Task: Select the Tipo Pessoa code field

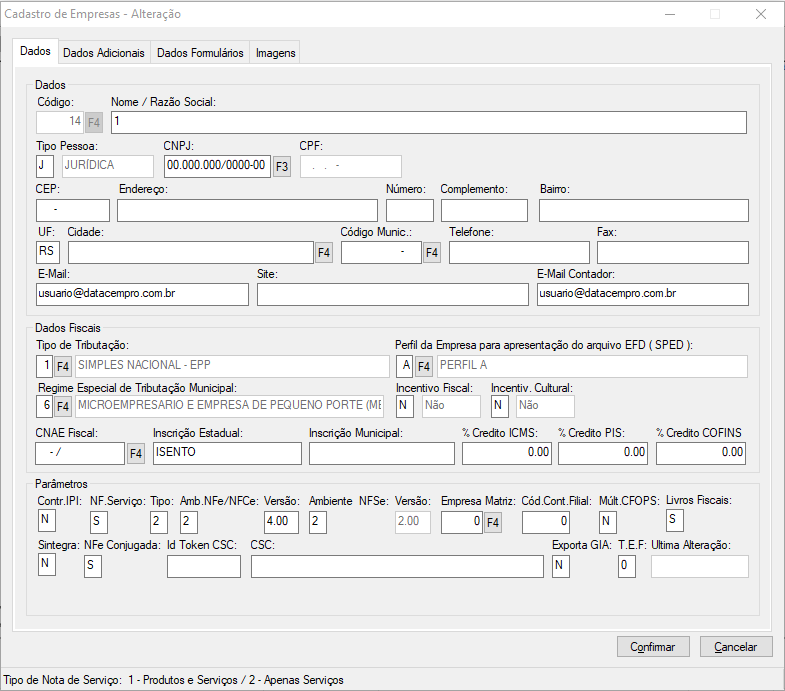Action: (x=45, y=166)
